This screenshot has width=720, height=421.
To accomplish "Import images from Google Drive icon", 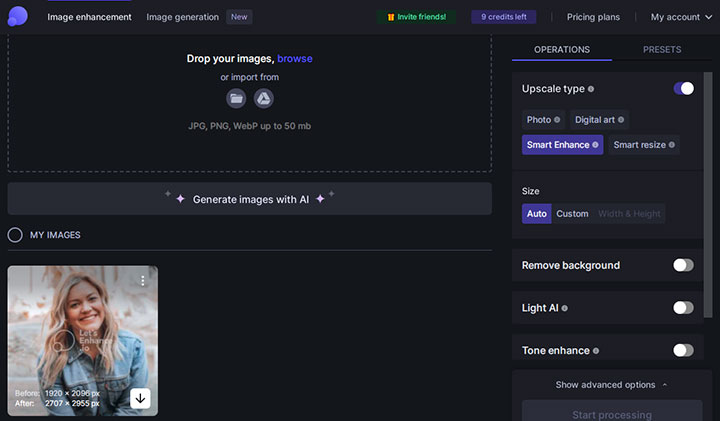I will tap(263, 98).
